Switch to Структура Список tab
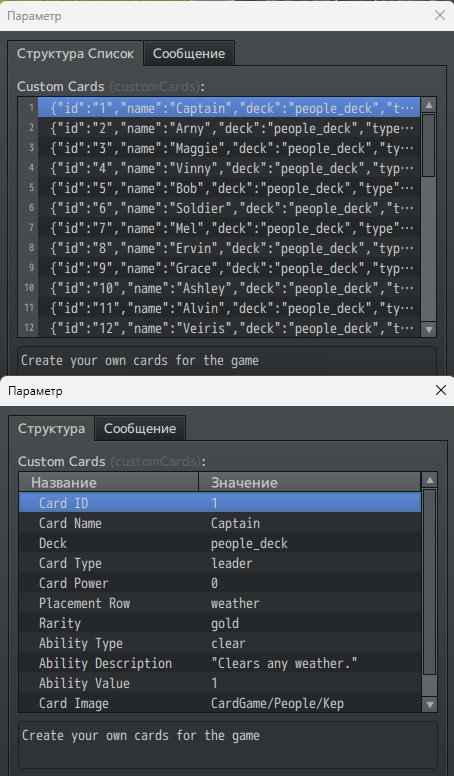Viewport: 454px width, 776px height. 75,53
